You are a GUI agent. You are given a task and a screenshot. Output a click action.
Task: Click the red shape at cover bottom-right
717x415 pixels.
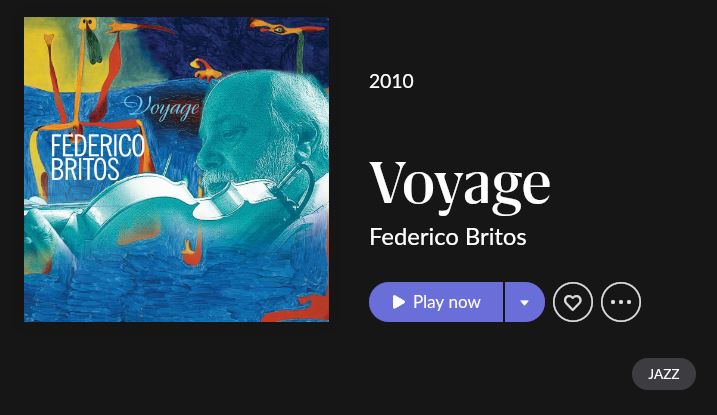[302, 309]
